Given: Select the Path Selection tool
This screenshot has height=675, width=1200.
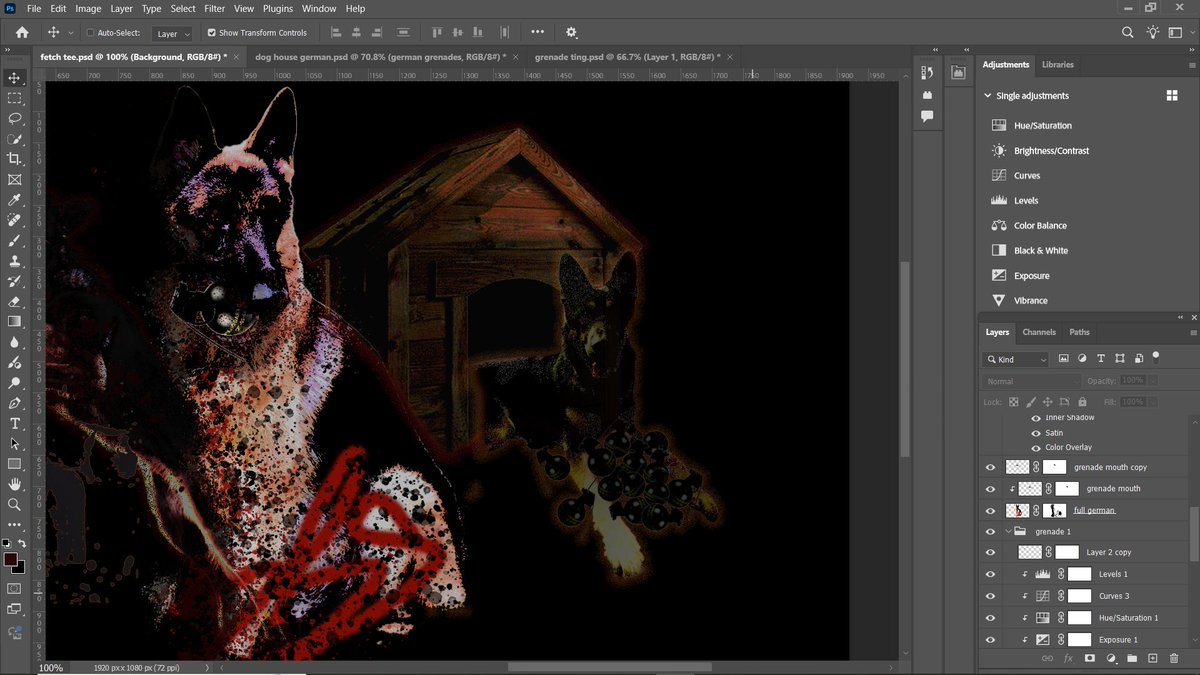Looking at the screenshot, I should coord(14,444).
